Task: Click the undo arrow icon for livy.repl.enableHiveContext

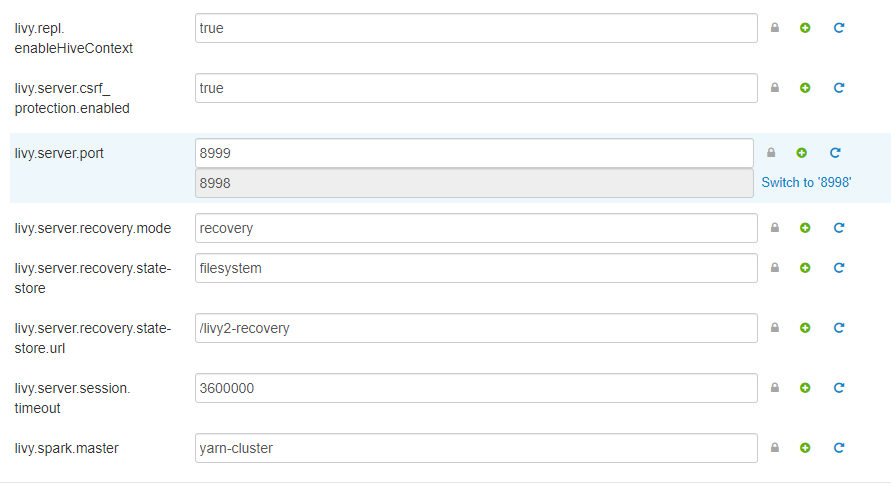Action: click(839, 28)
